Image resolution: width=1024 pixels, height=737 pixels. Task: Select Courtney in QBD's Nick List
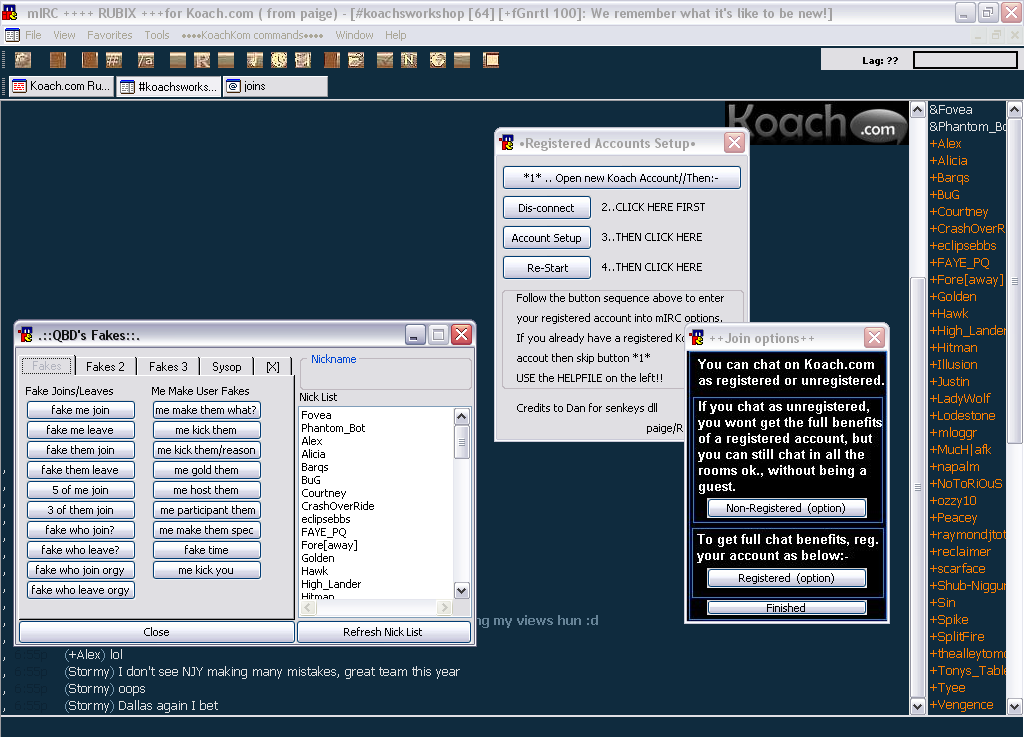tap(324, 493)
